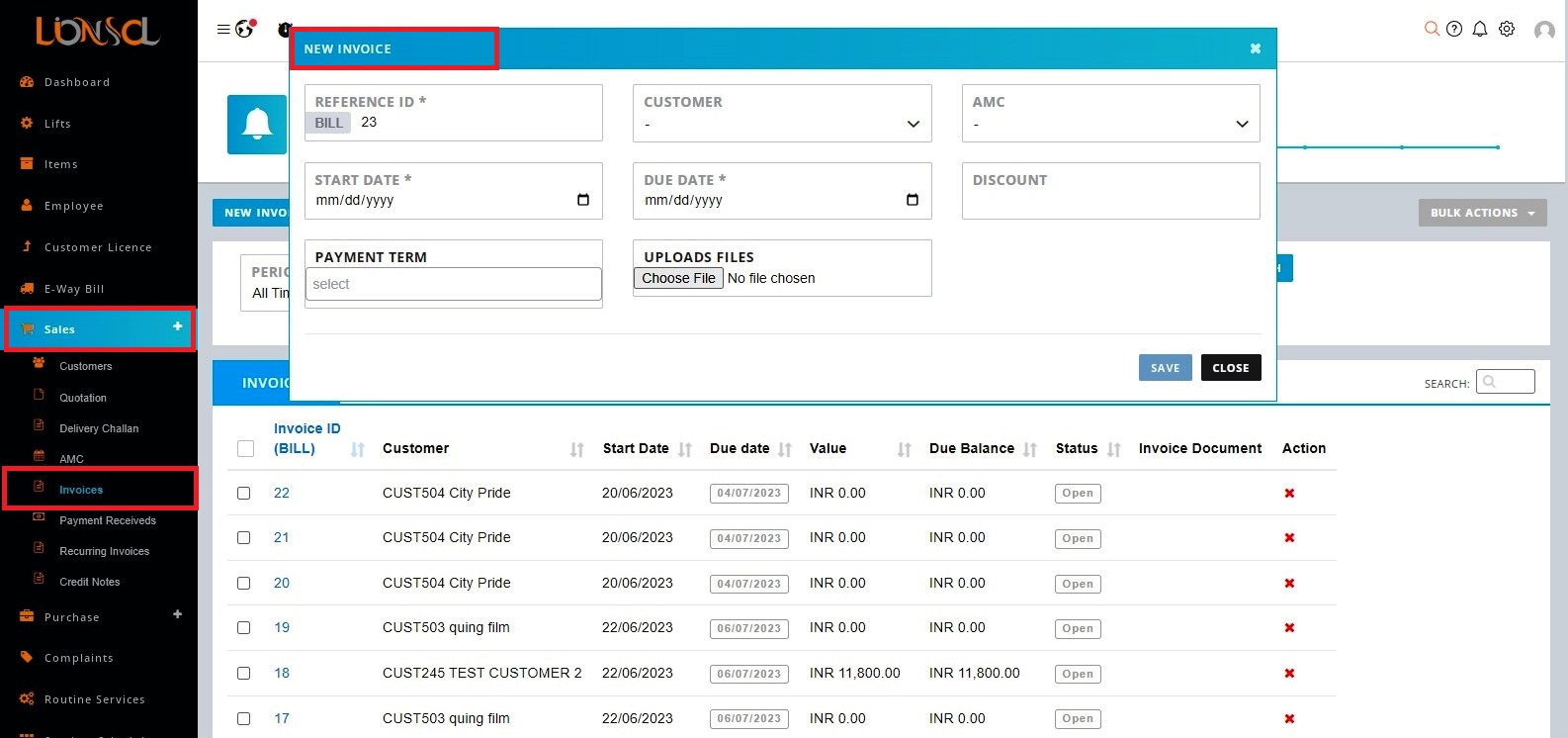Open the Start Date calendar picker icon
This screenshot has height=738, width=1568.
tap(583, 200)
